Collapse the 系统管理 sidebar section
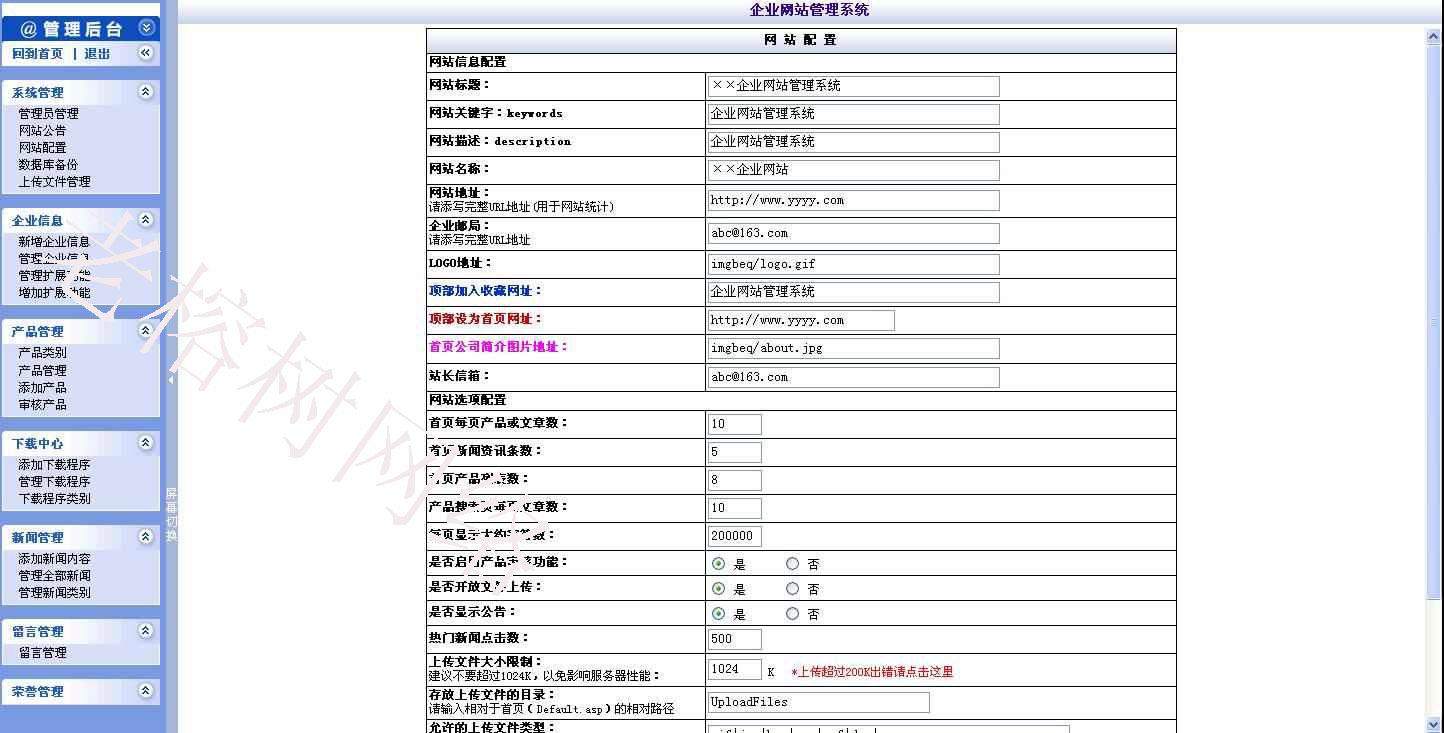The width and height of the screenshot is (1444, 733). 146,92
